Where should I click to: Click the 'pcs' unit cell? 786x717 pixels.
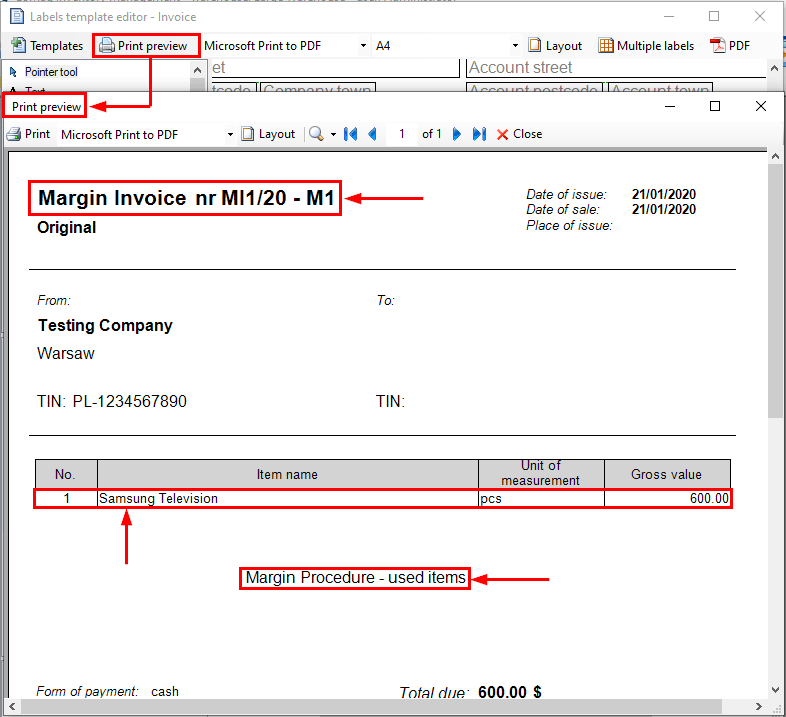point(541,498)
